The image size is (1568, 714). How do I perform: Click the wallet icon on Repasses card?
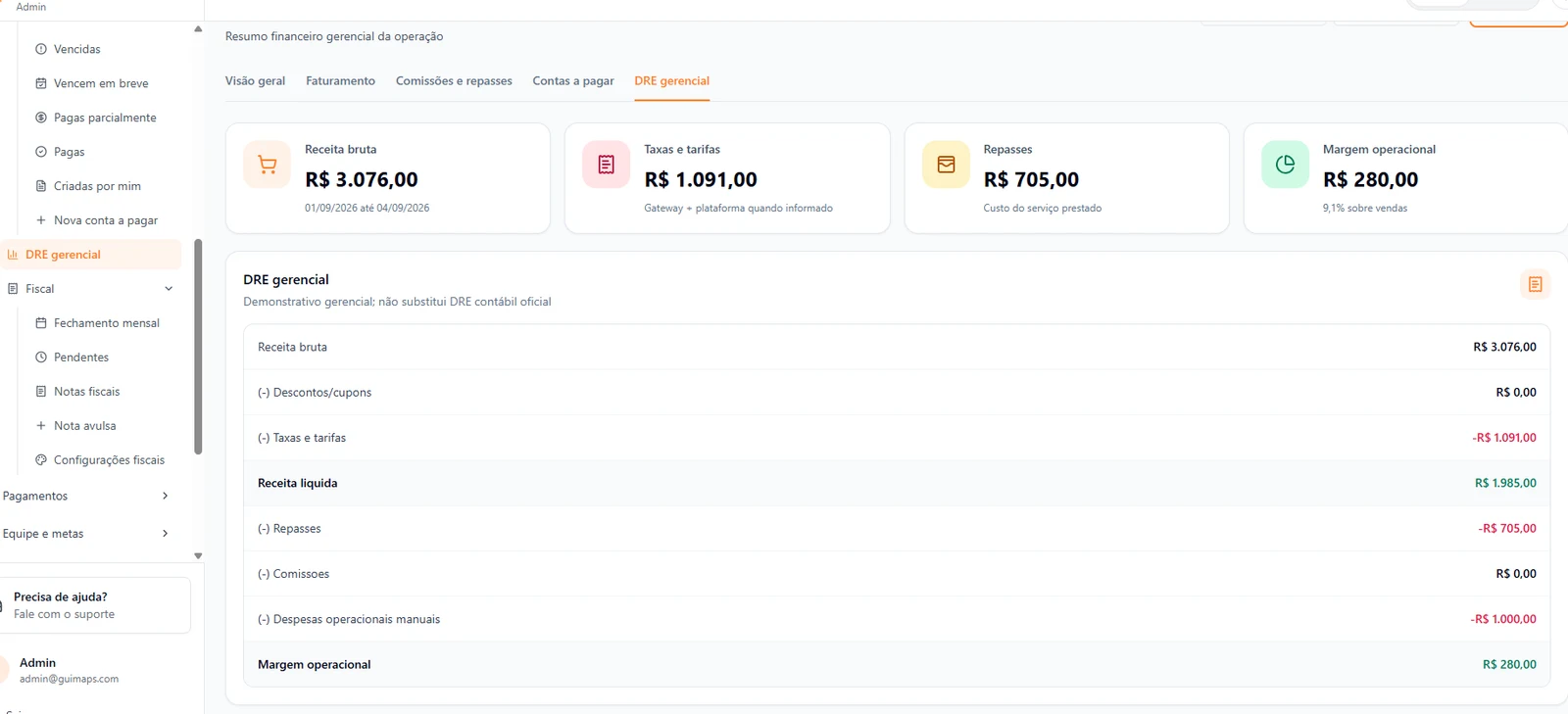coord(946,165)
